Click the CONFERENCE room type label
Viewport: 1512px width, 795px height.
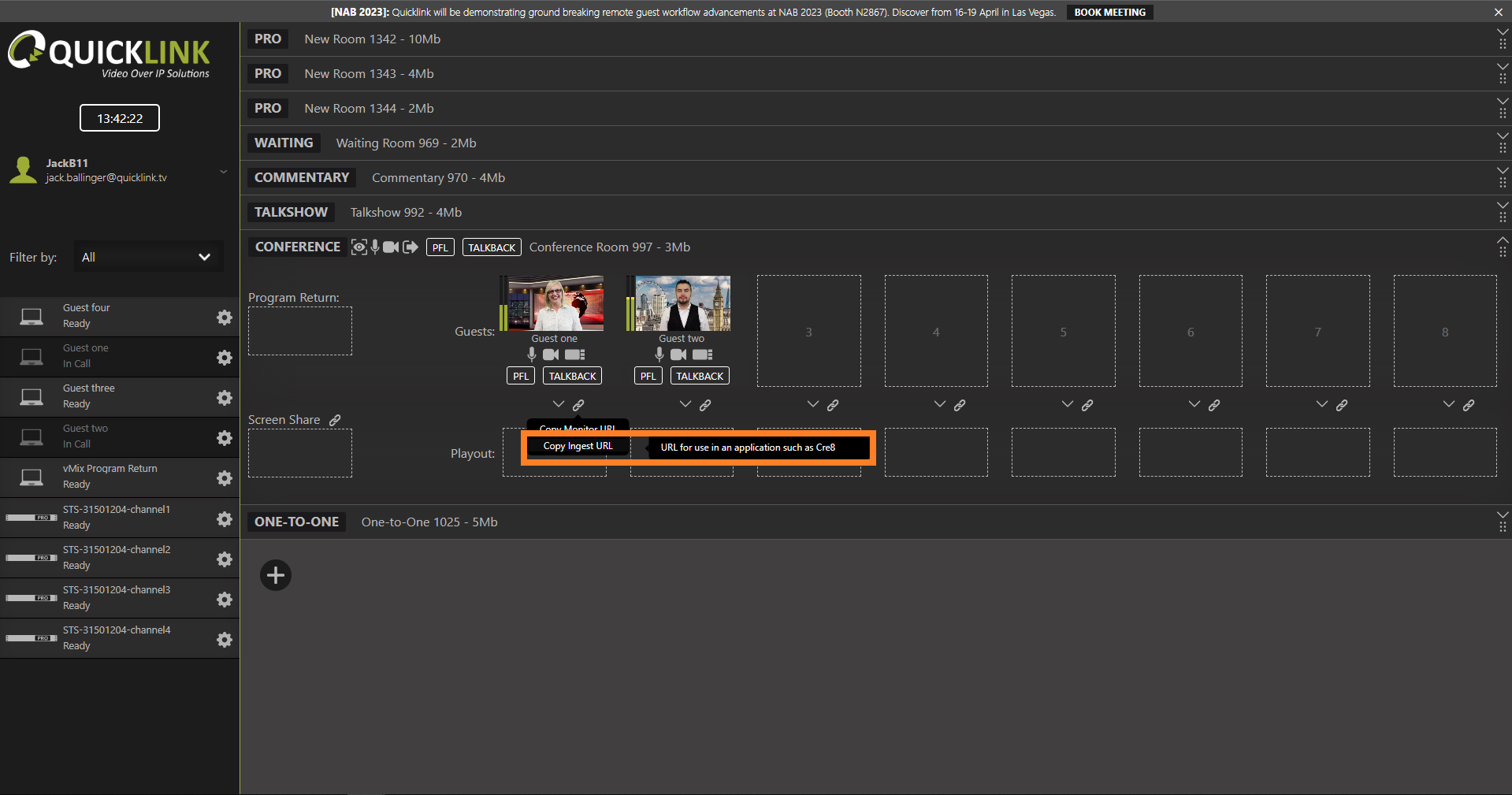point(297,247)
